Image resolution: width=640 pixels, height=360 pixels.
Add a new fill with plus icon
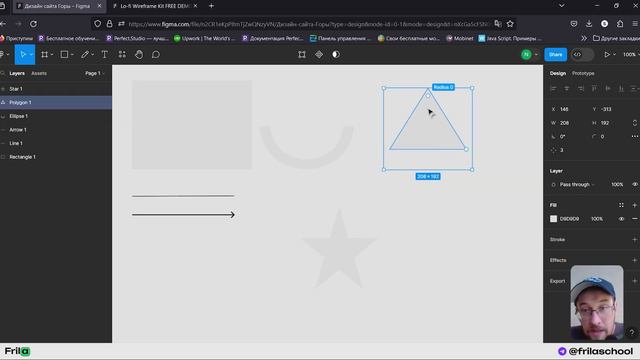(x=635, y=205)
